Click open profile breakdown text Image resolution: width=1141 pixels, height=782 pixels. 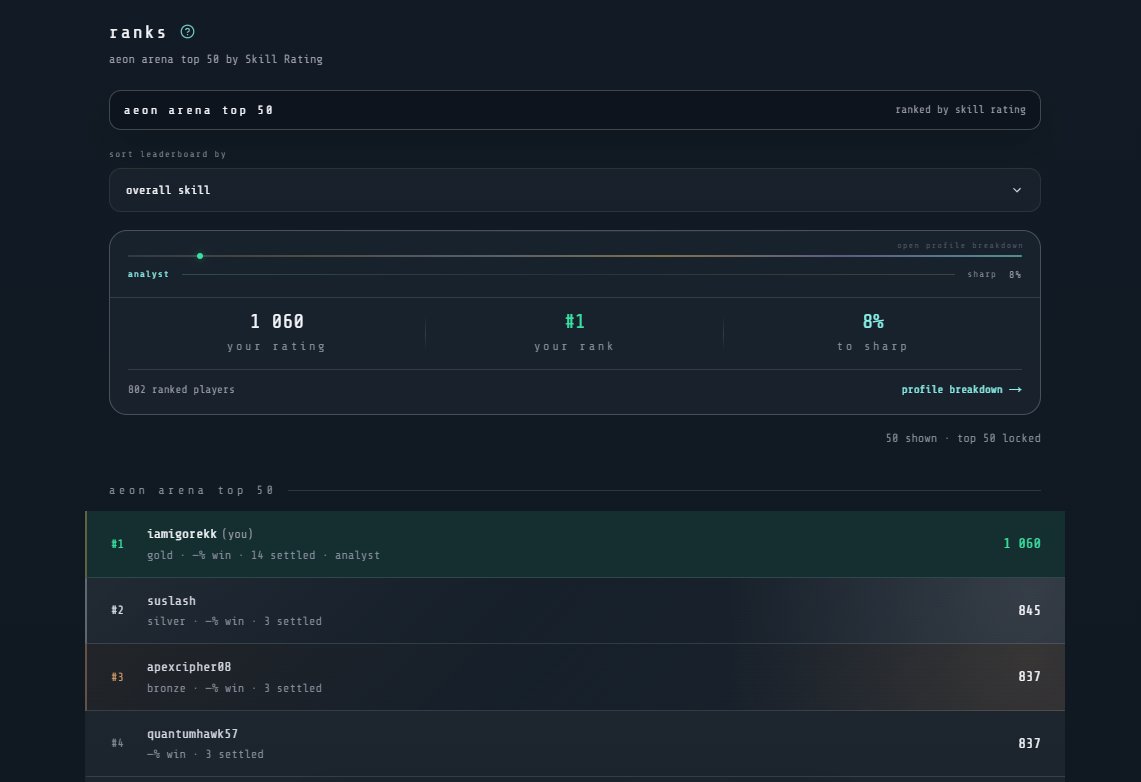[x=959, y=245]
